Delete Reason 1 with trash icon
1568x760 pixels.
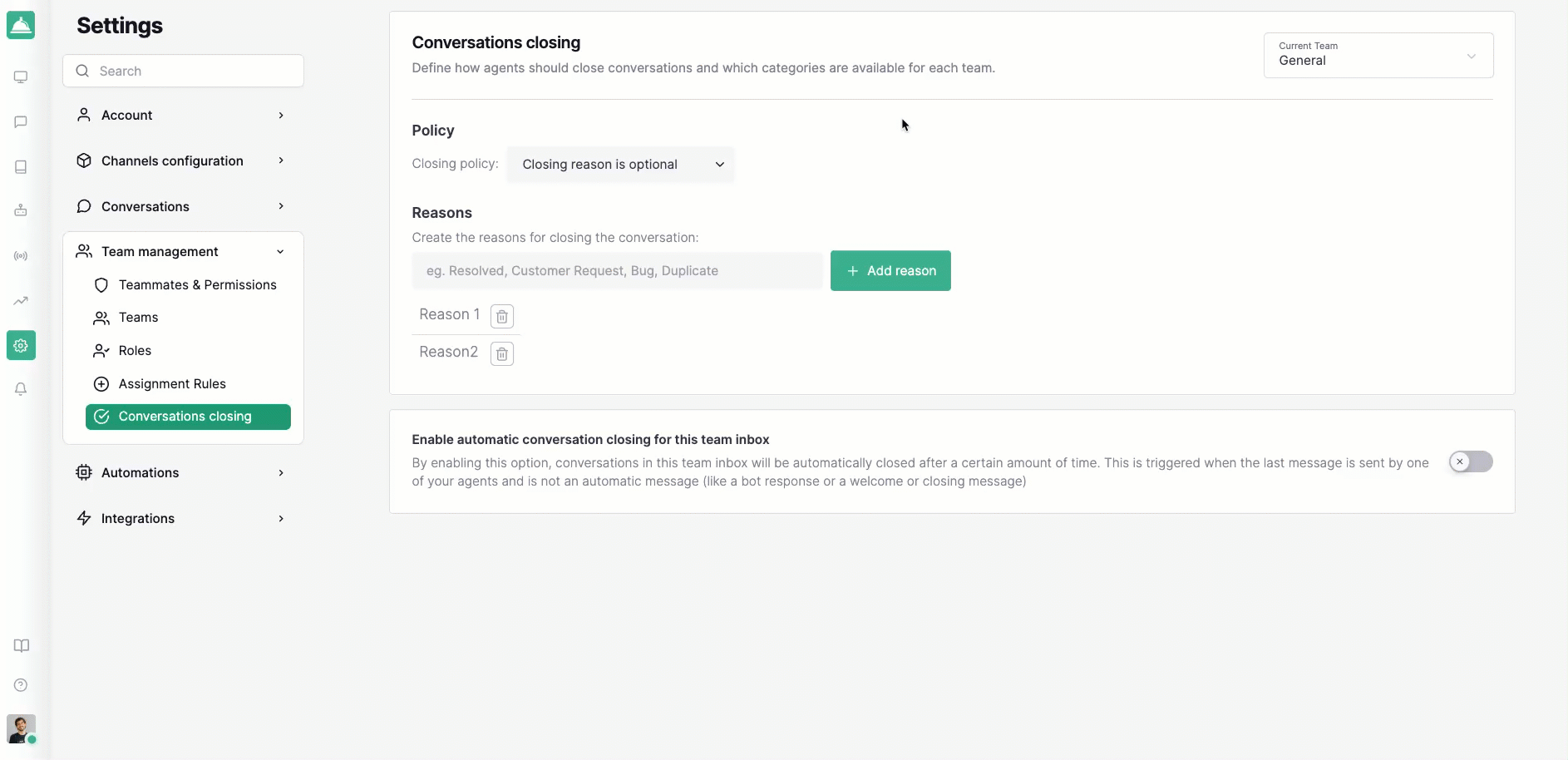tap(502, 316)
